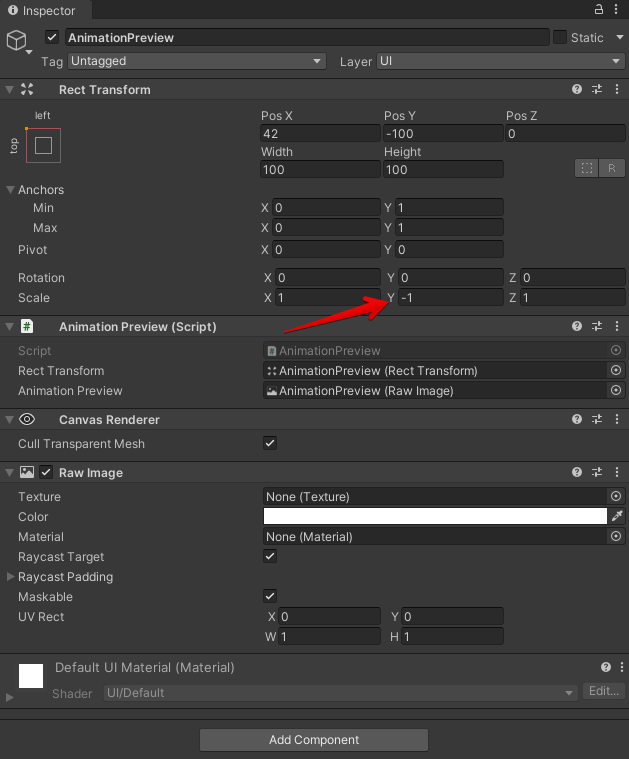629x759 pixels.
Task: Toggle the Static checkbox
Action: click(560, 37)
